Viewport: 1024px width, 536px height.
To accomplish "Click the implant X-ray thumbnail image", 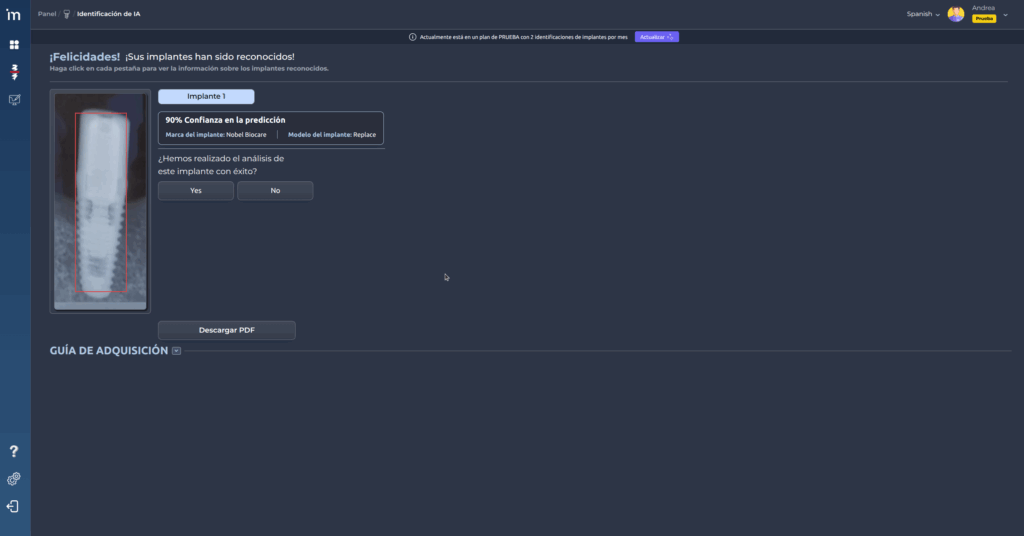I will coord(100,200).
